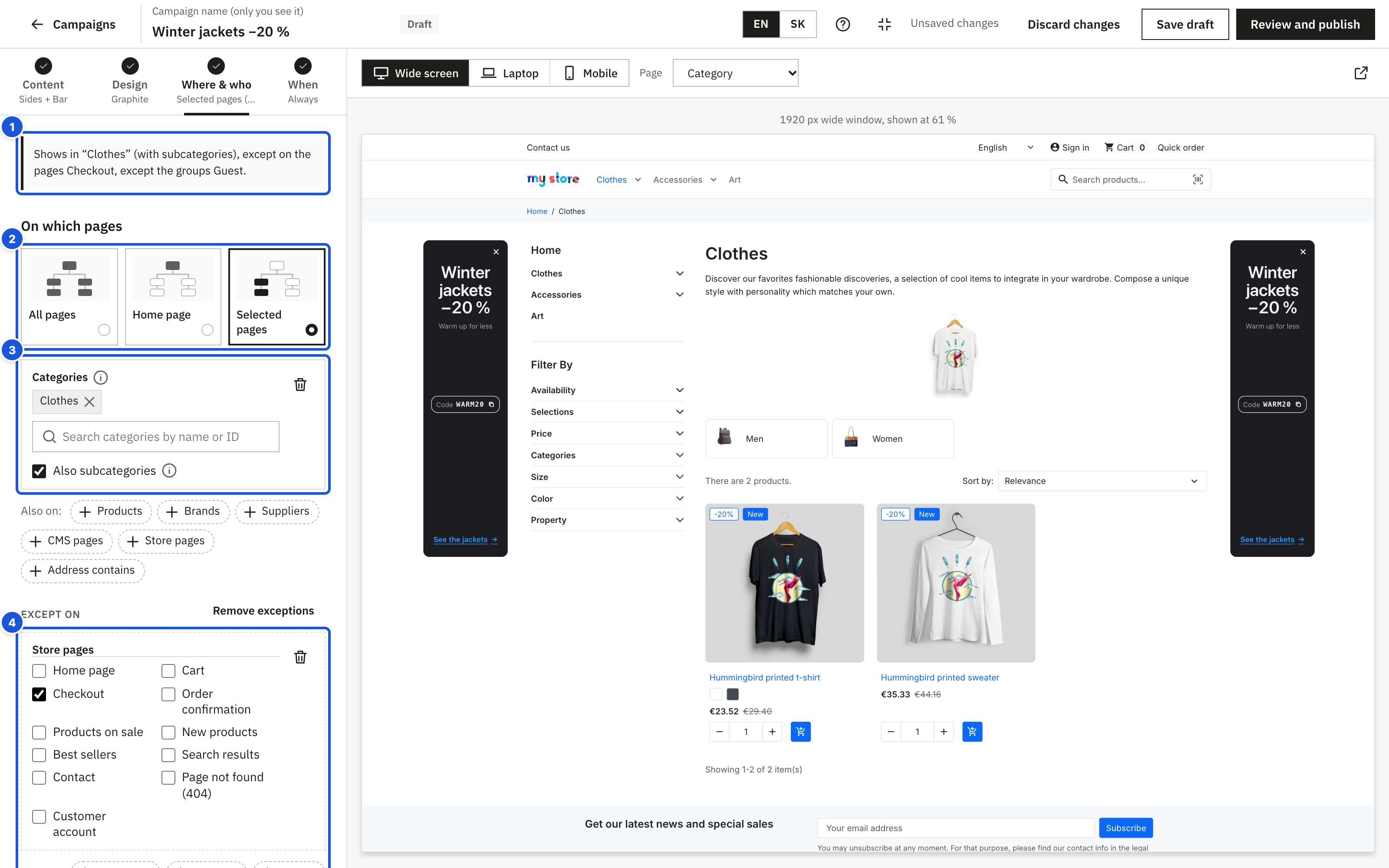Add Hummingbird printed t-shirt to cart
Screen dimensions: 1389x868
(800, 731)
